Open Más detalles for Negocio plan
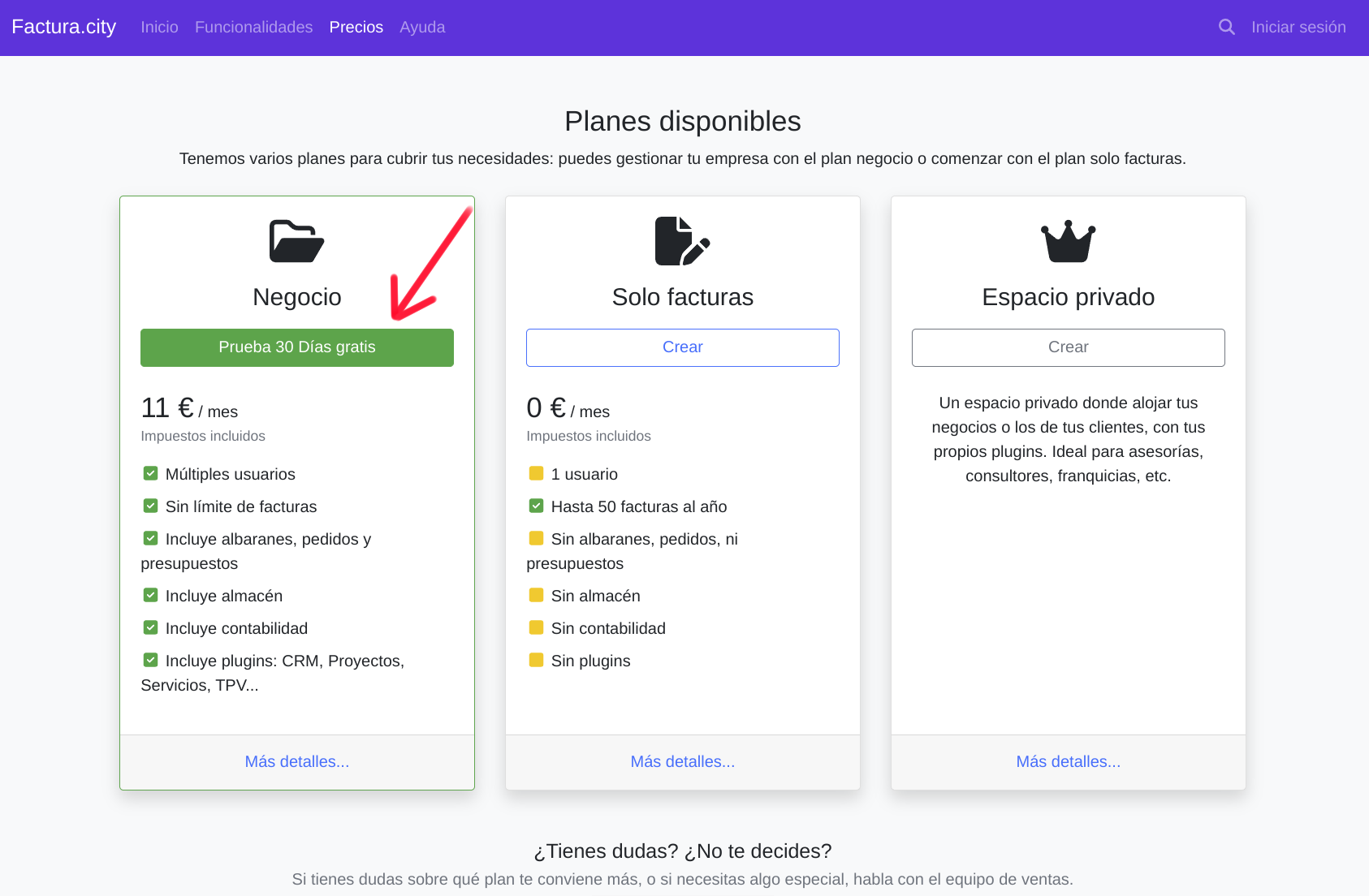Screen dimensions: 1369x896 (x=297, y=761)
